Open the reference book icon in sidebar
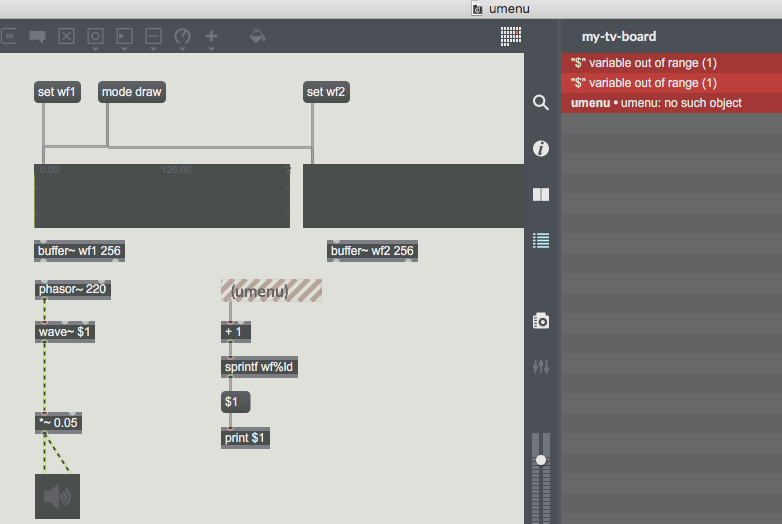 click(x=541, y=195)
